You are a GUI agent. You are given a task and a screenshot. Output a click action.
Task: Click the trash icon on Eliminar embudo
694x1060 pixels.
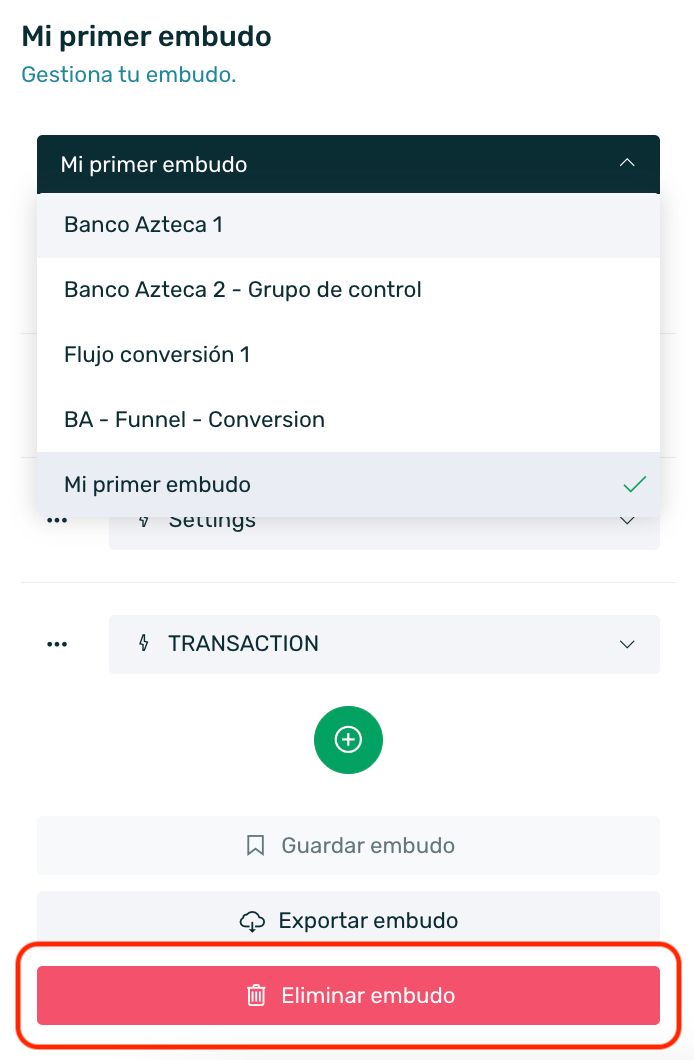[x=256, y=995]
